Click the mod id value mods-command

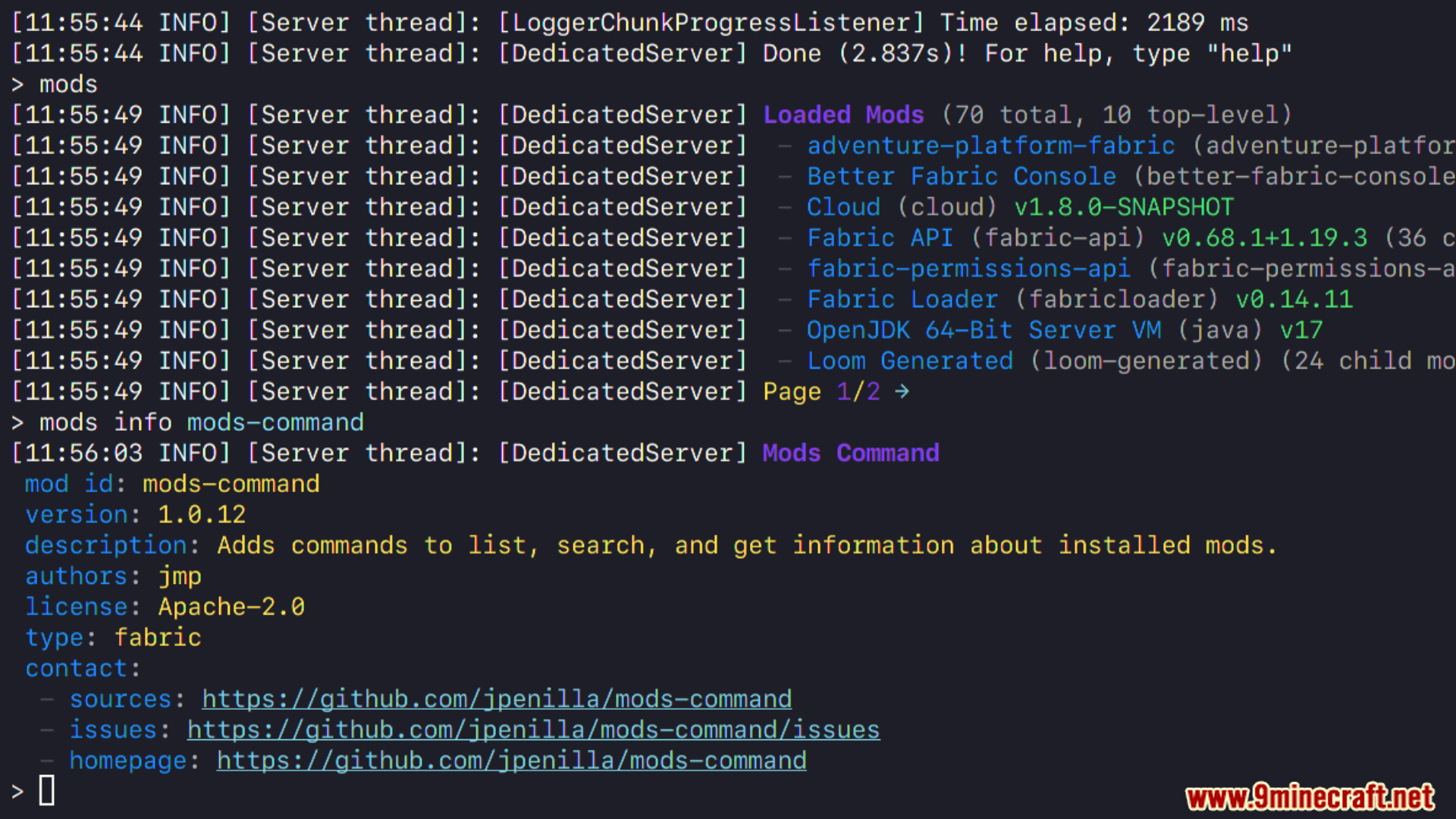point(231,484)
